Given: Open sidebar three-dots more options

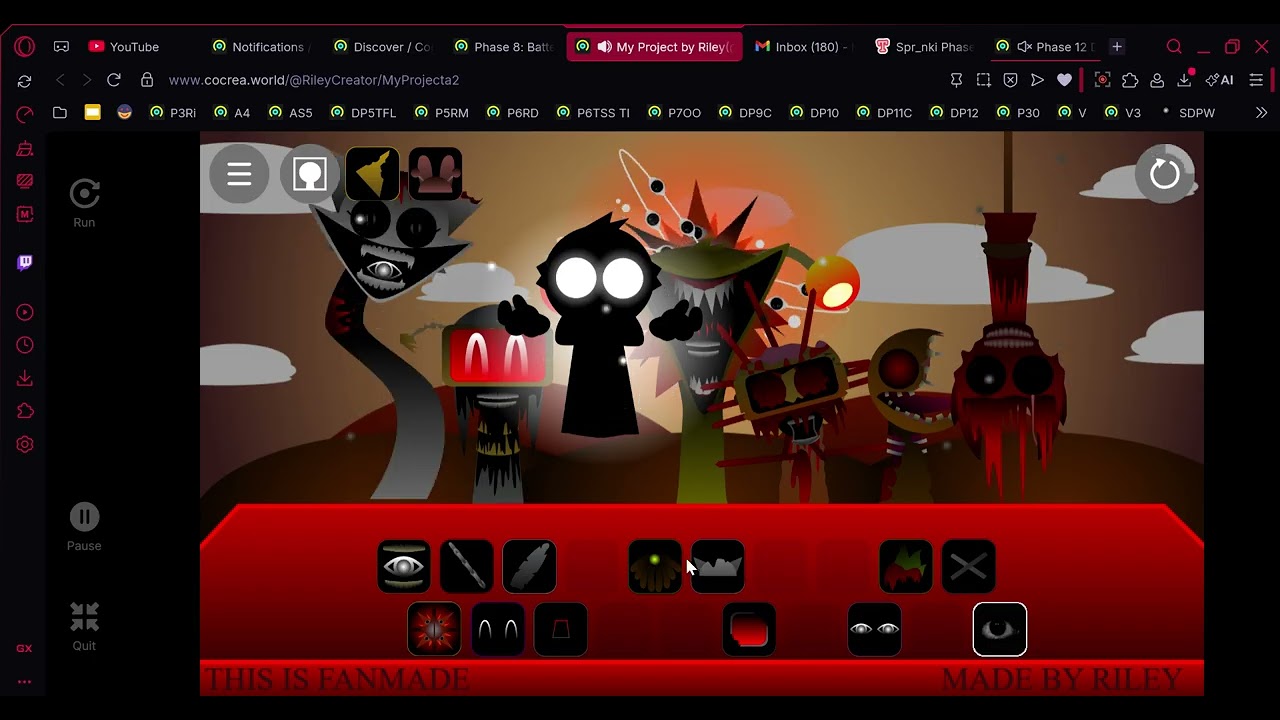Looking at the screenshot, I should pyautogui.click(x=25, y=682).
